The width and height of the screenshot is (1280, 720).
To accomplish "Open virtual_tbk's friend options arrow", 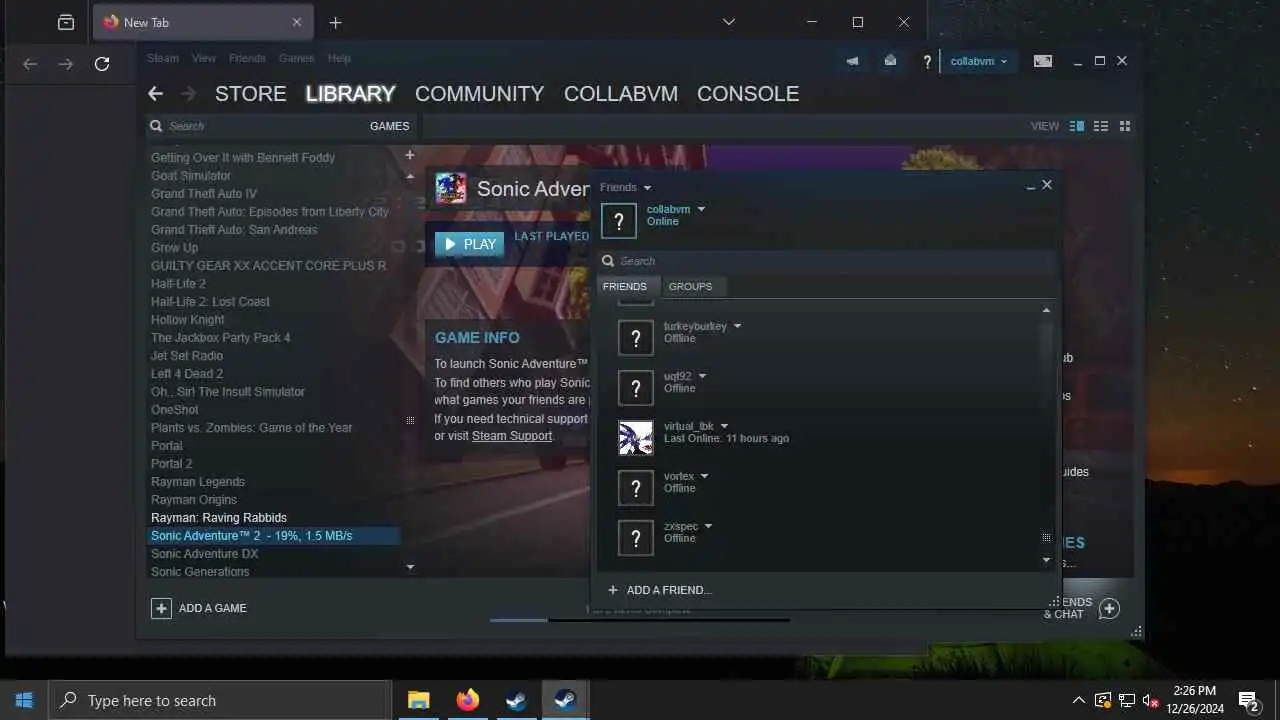I will point(725,426).
